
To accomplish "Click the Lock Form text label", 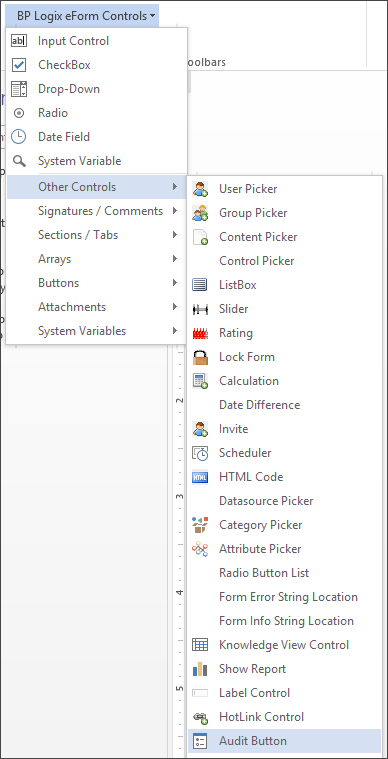I will pyautogui.click(x=247, y=357).
